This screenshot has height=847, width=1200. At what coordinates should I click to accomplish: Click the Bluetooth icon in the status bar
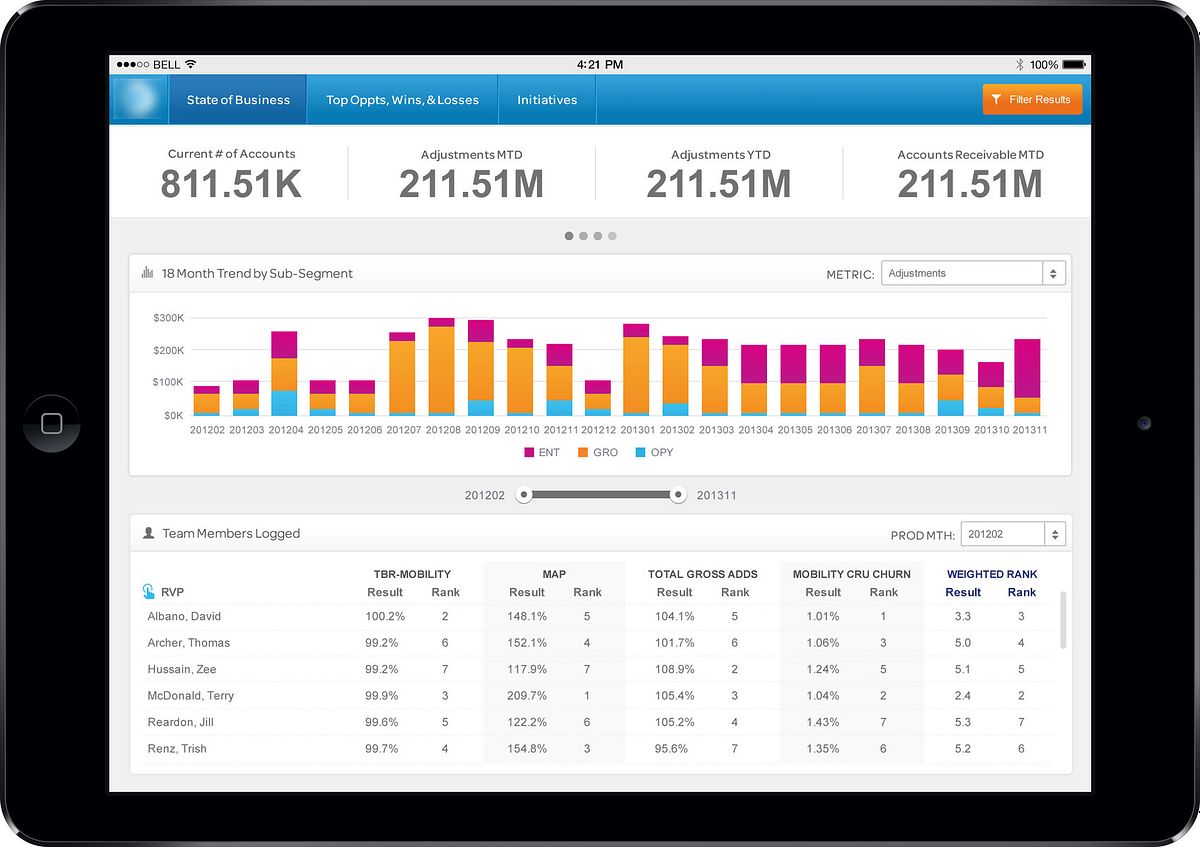tap(1020, 65)
